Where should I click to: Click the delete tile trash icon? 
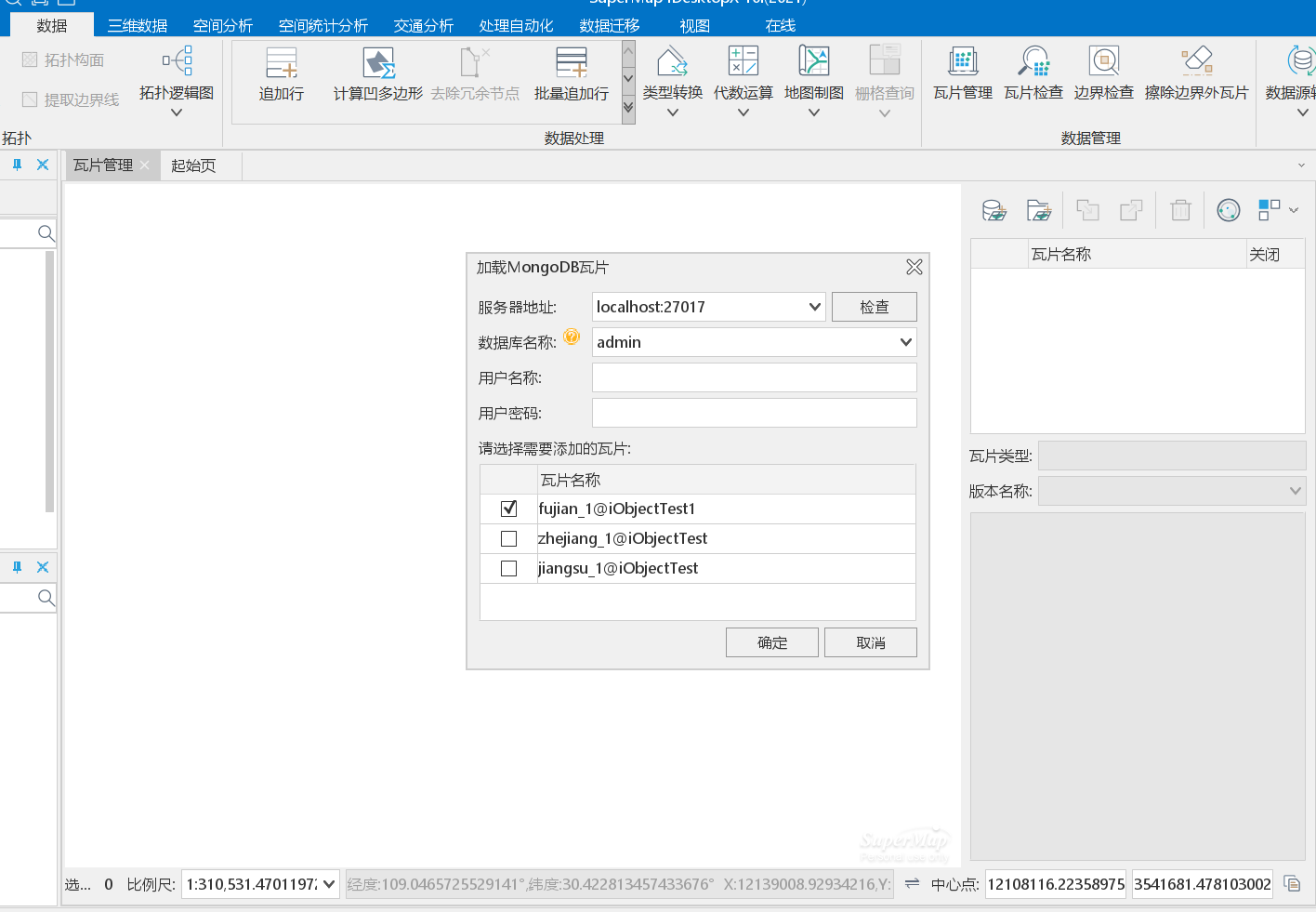coord(1180,211)
